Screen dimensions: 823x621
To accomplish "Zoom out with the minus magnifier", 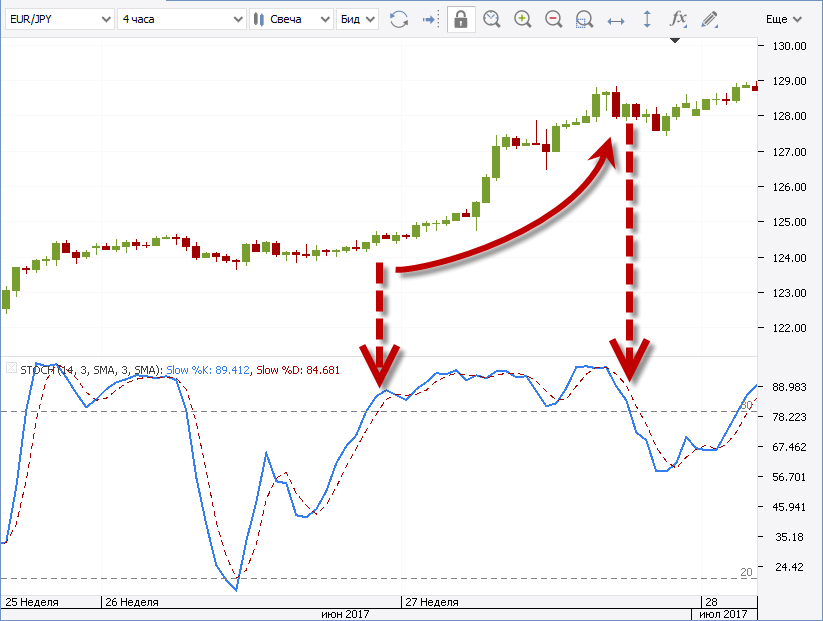I will (553, 19).
